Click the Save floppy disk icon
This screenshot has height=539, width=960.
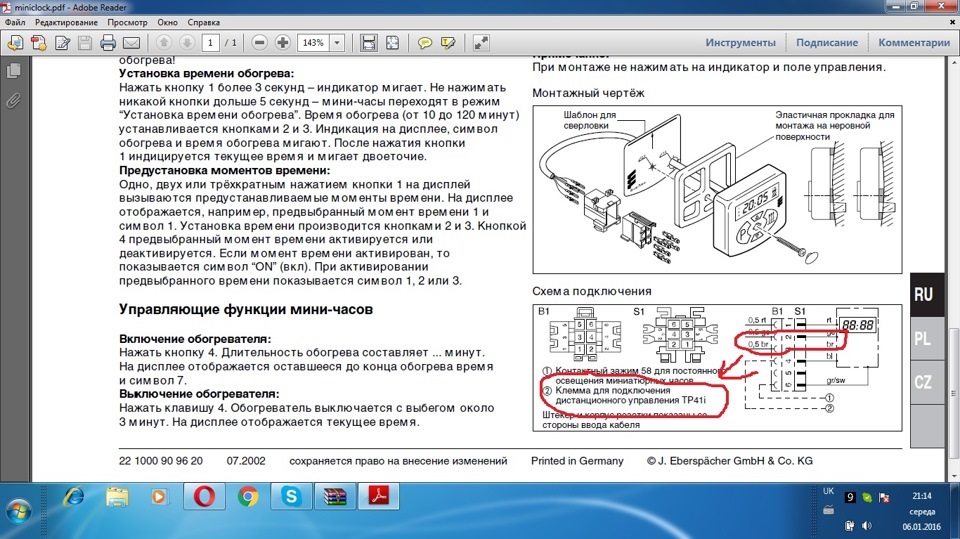coord(85,43)
